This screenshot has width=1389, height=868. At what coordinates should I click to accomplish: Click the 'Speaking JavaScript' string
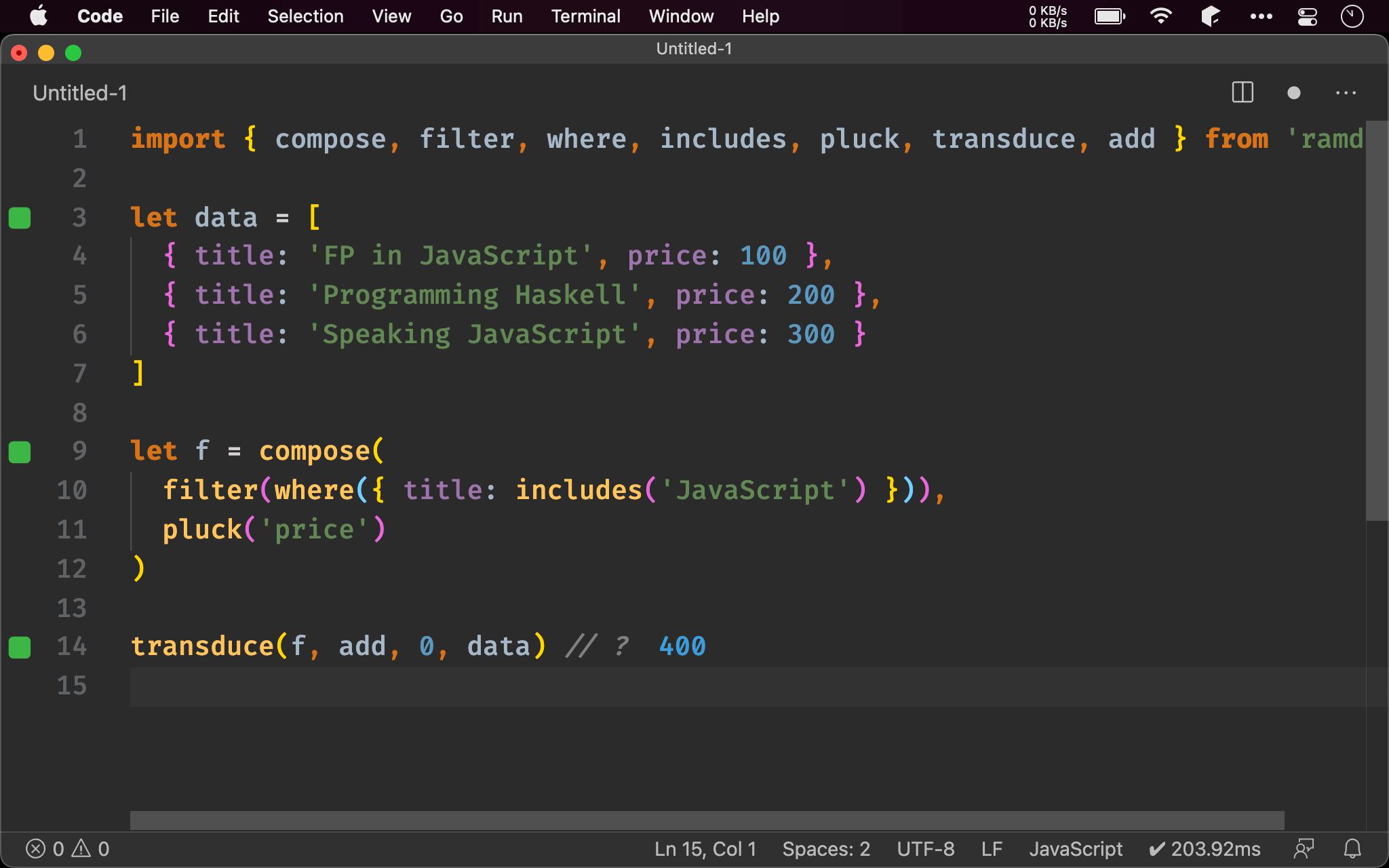pyautogui.click(x=475, y=334)
